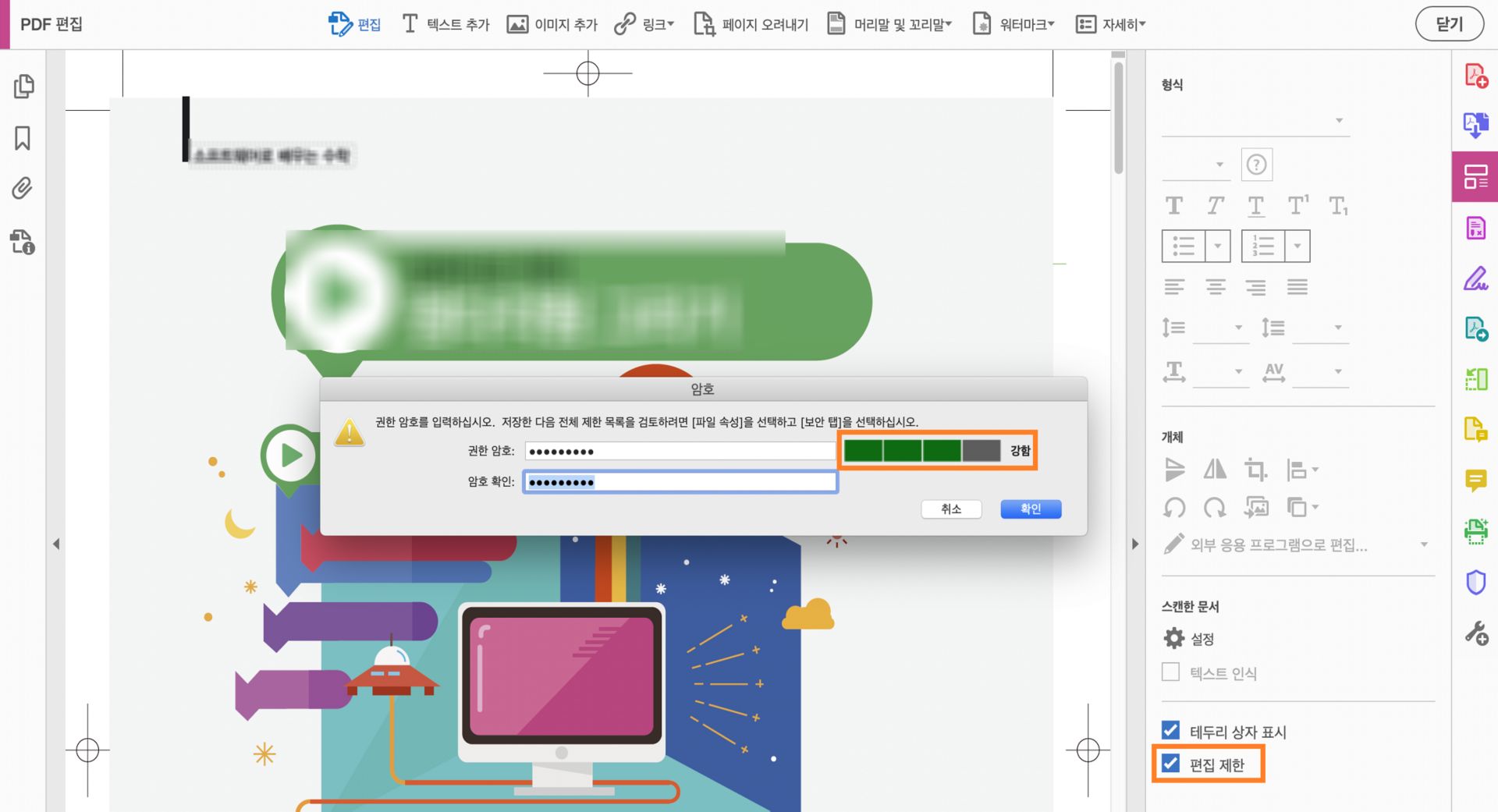Click the password strength meter

(922, 450)
